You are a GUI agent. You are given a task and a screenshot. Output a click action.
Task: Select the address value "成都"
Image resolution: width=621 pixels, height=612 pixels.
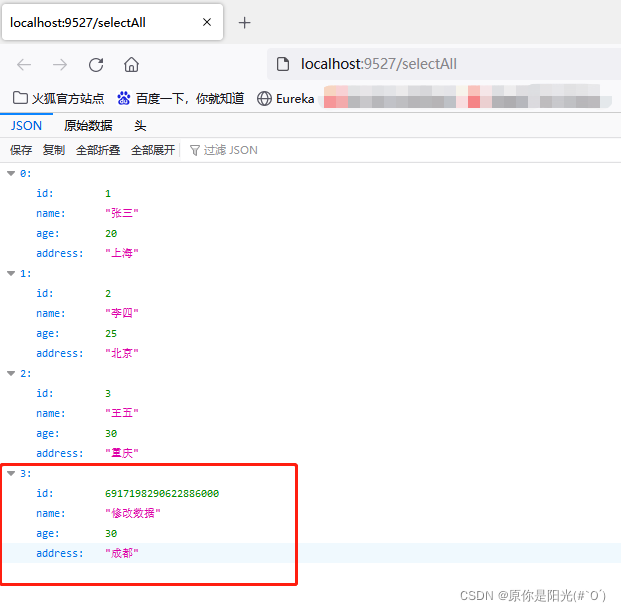coord(122,553)
